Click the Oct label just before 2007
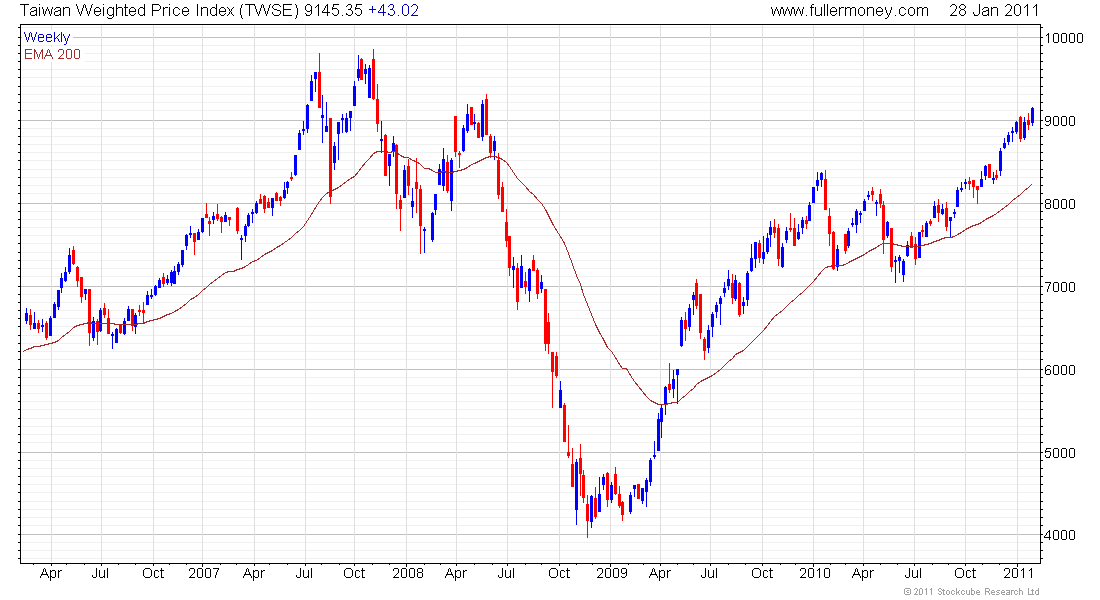 153,573
